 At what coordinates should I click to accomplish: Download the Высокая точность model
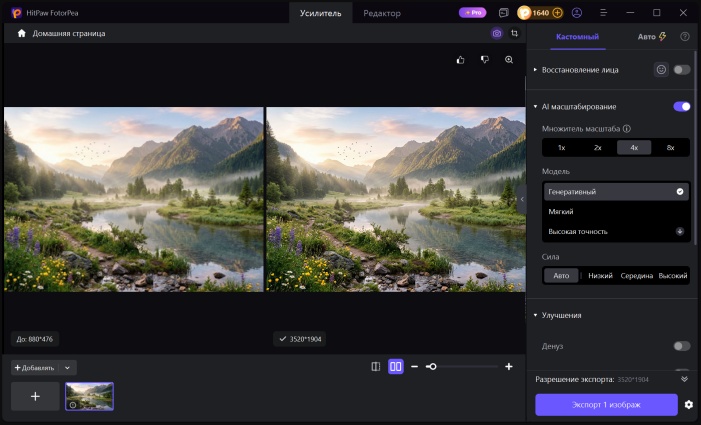[680, 231]
